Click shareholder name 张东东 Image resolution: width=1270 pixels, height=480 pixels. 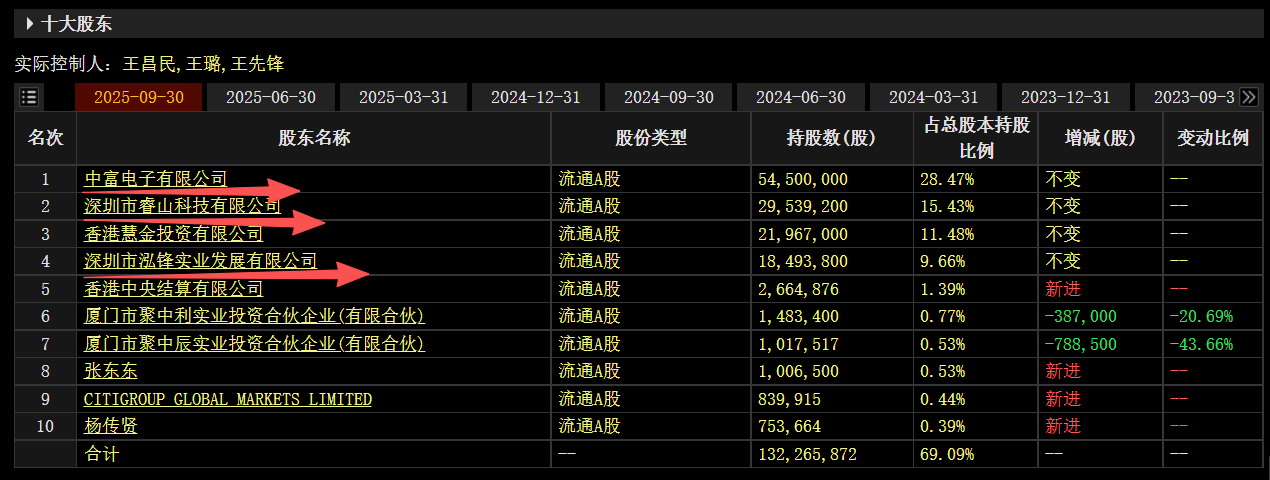coord(110,371)
